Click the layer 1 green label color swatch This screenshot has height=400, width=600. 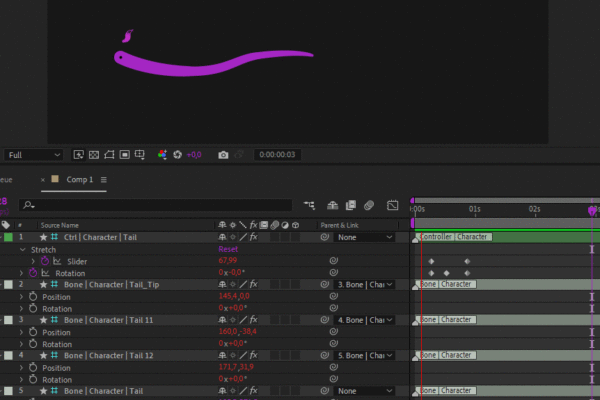(x=8, y=238)
